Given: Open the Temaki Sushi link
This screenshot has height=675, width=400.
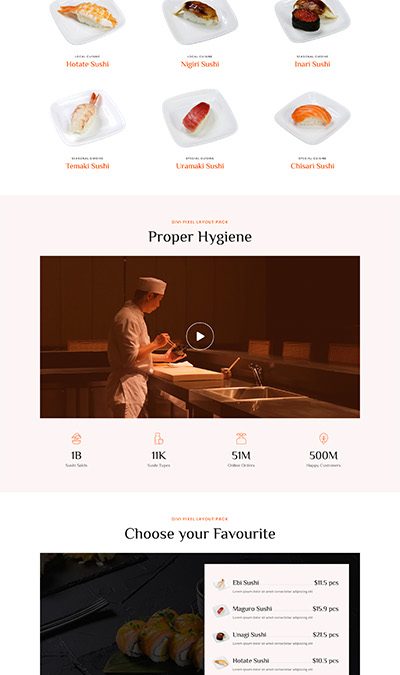Looking at the screenshot, I should click(87, 166).
